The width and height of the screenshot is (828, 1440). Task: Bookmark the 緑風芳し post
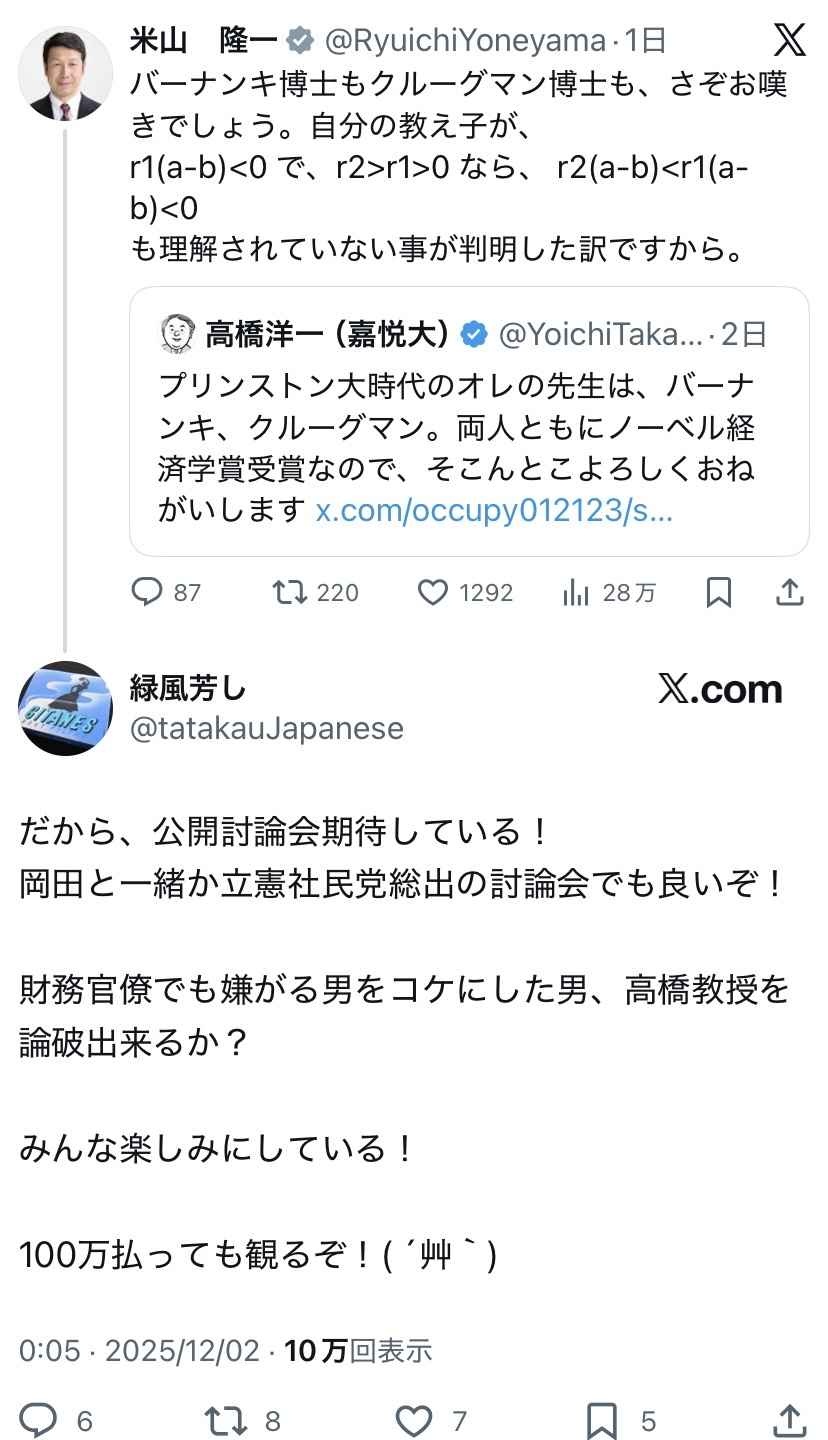click(601, 1419)
